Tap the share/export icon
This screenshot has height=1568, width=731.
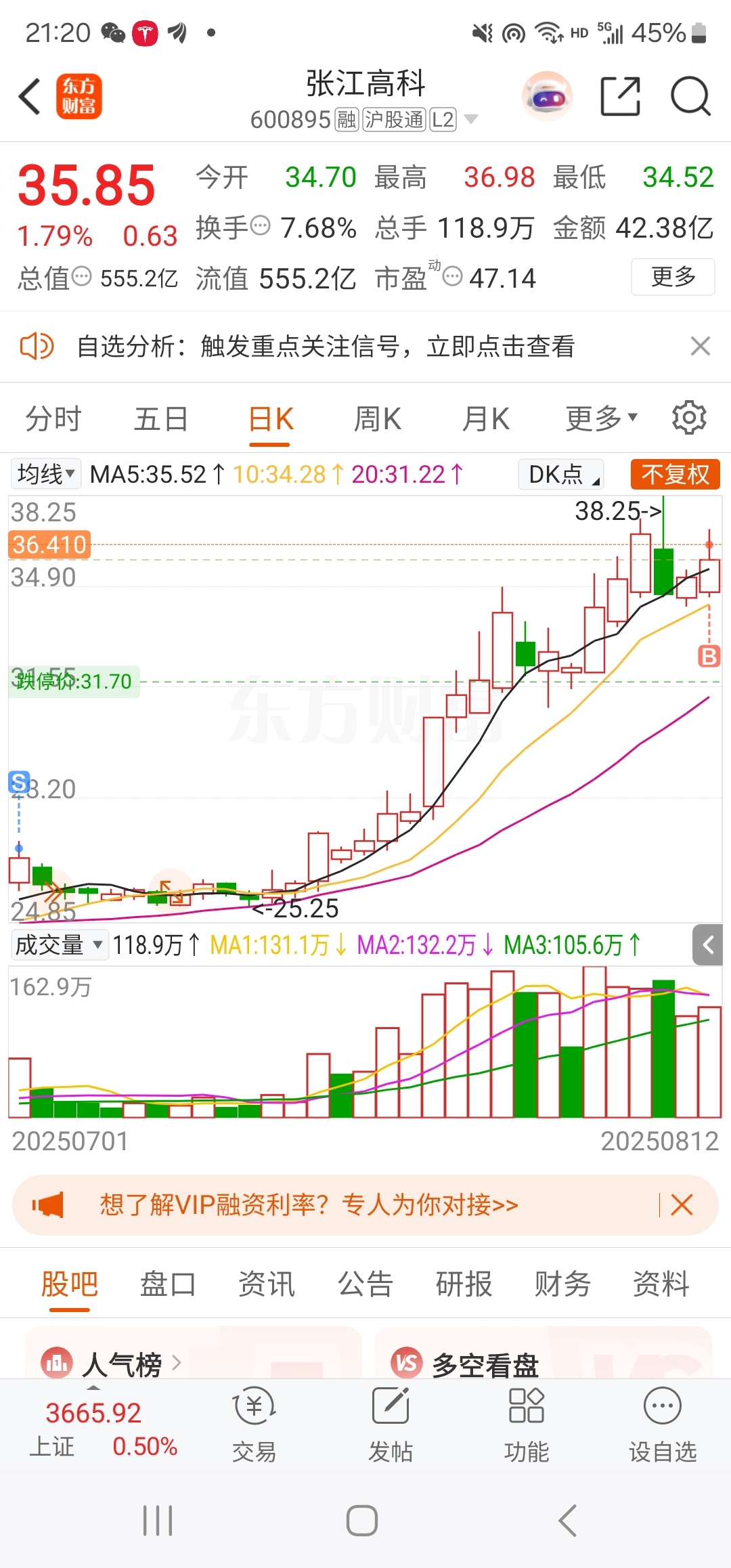[x=621, y=96]
